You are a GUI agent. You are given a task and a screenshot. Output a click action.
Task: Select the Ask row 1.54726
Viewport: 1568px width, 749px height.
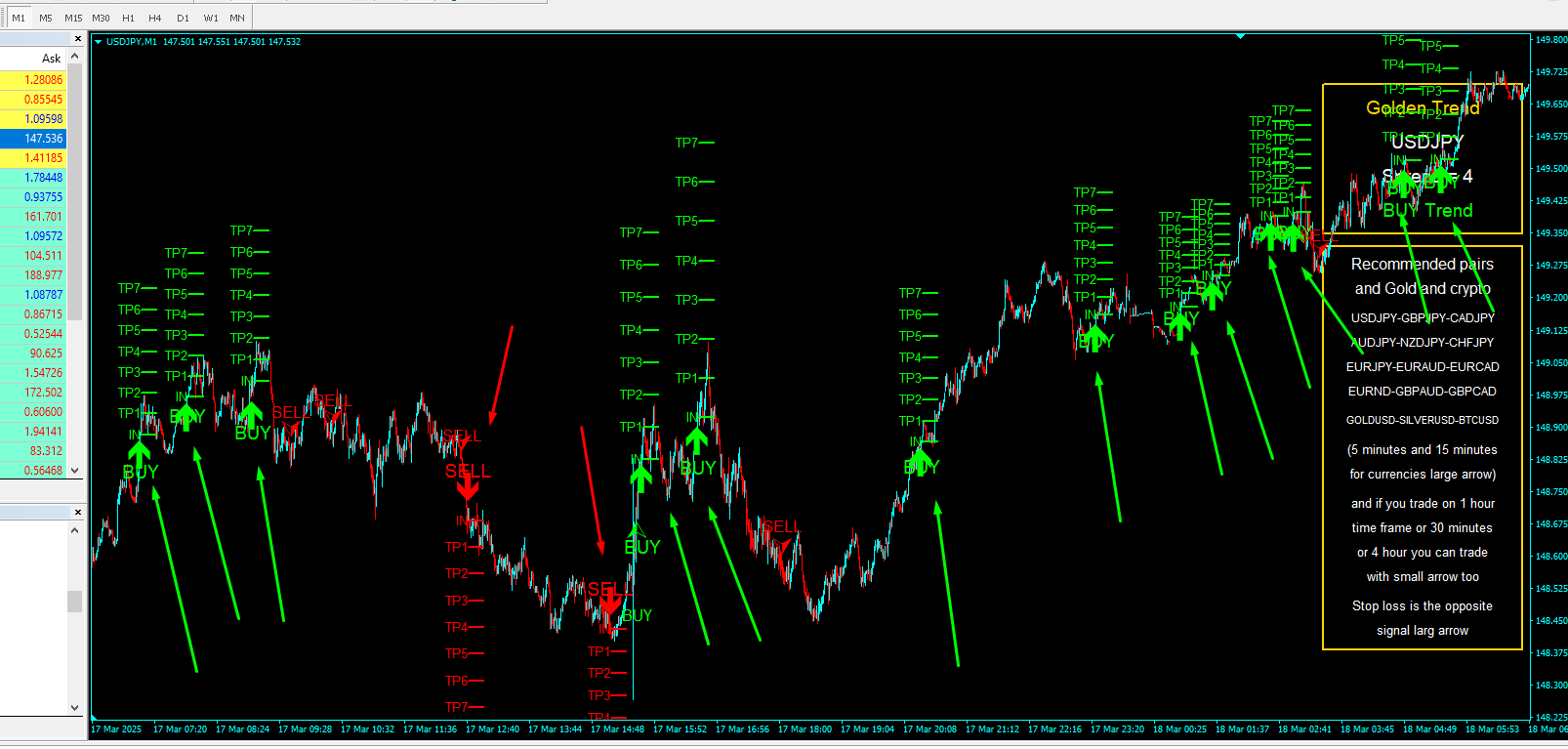[33, 373]
